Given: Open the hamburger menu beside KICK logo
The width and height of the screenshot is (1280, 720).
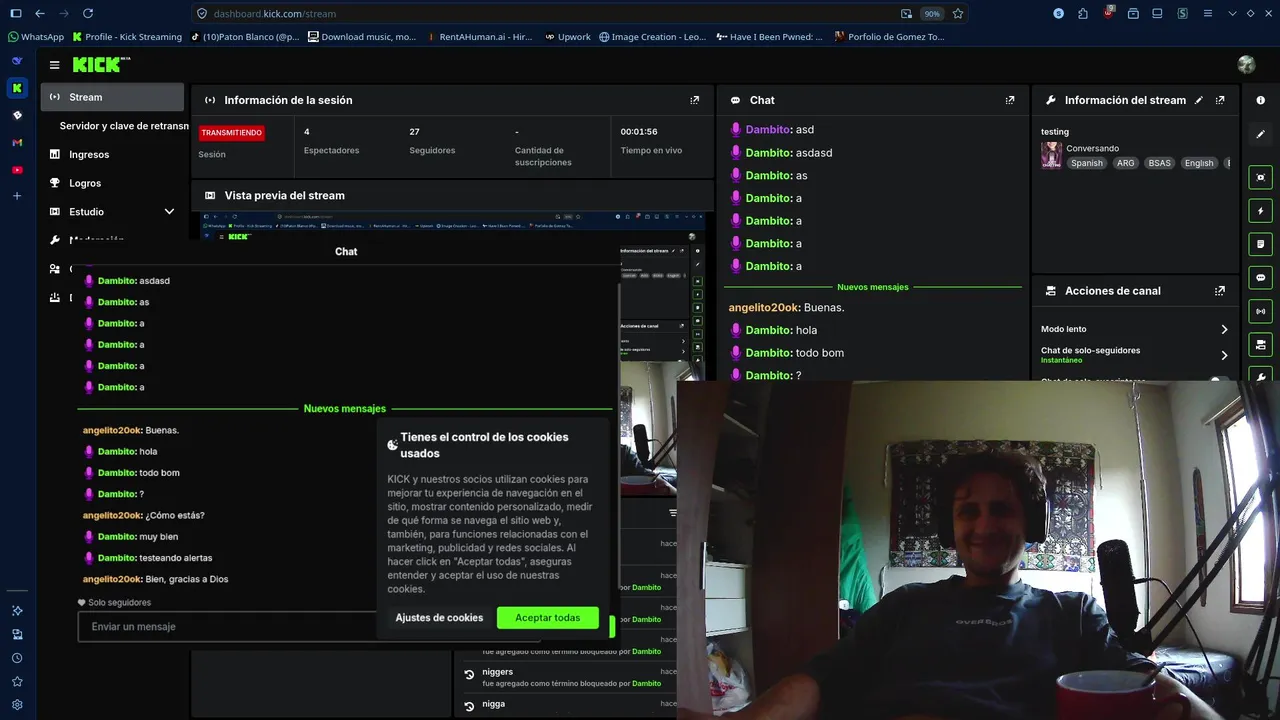Looking at the screenshot, I should [x=54, y=65].
